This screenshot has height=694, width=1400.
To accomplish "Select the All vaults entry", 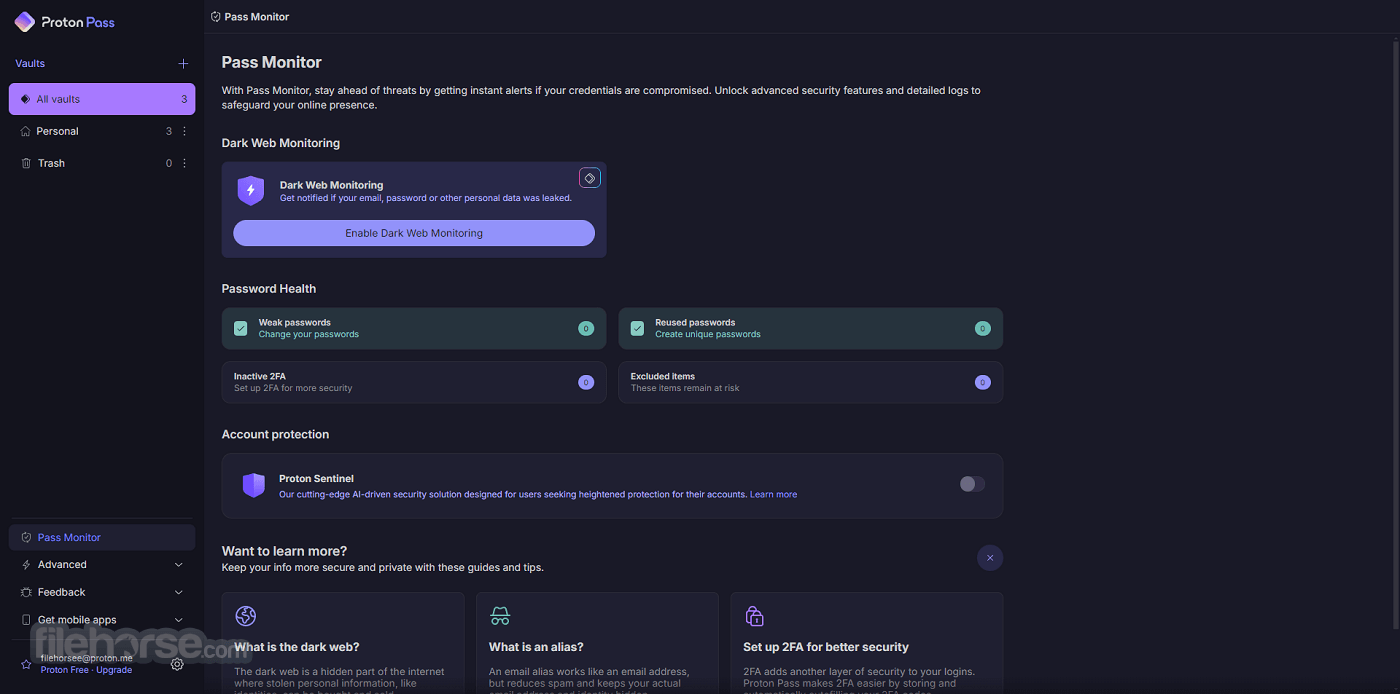I will point(102,99).
